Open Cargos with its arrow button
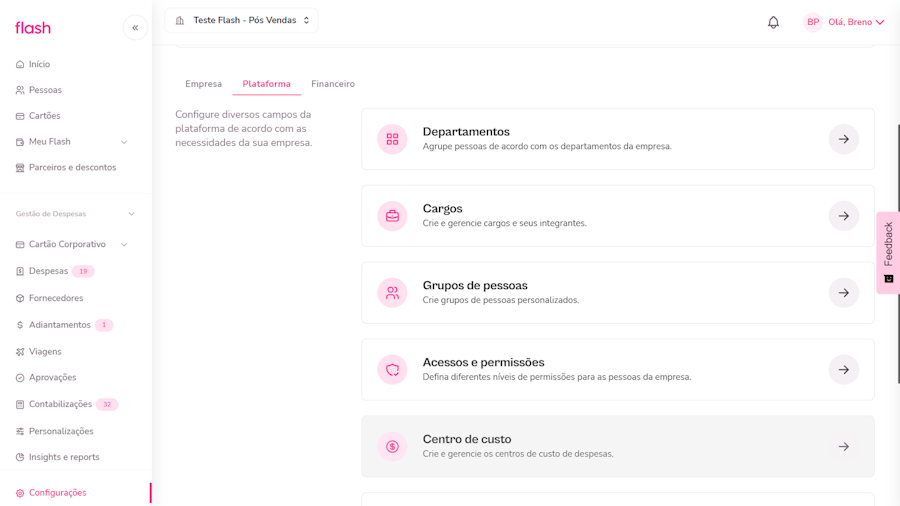This screenshot has width=900, height=506. (844, 216)
